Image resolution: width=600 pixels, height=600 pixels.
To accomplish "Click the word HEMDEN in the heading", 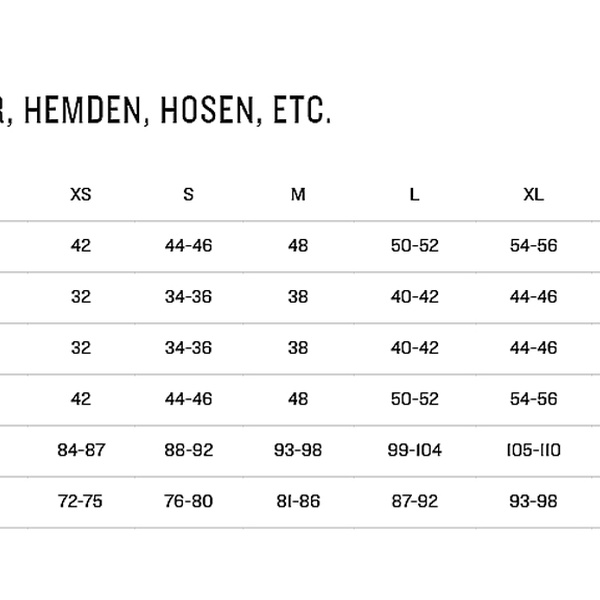I will point(81,111).
